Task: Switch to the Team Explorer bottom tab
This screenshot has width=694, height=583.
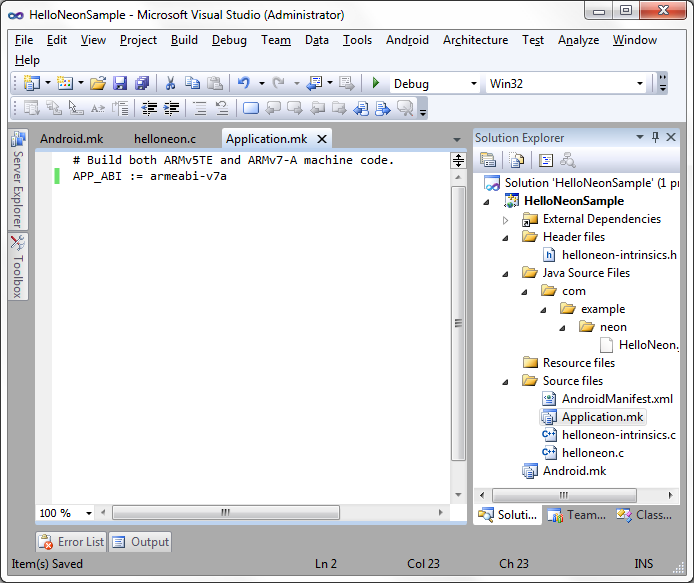Action: tap(577, 515)
